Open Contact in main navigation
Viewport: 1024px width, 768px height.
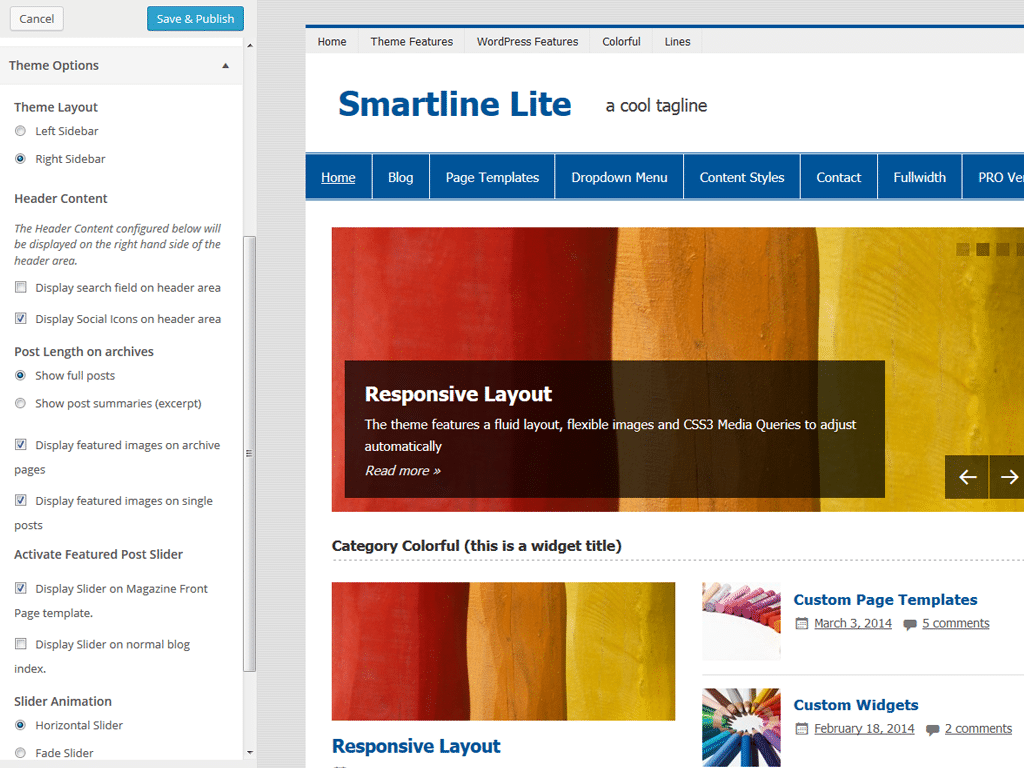click(x=839, y=177)
